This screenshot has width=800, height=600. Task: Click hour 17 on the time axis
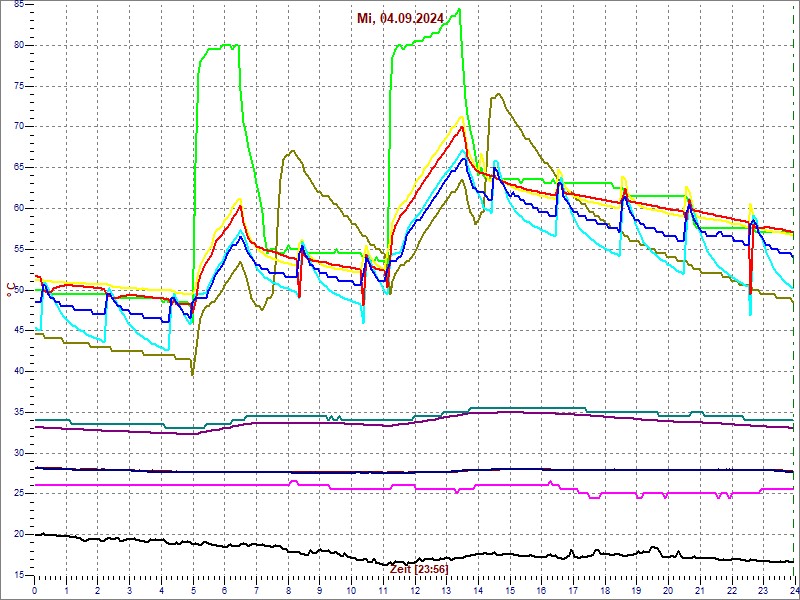tap(572, 590)
